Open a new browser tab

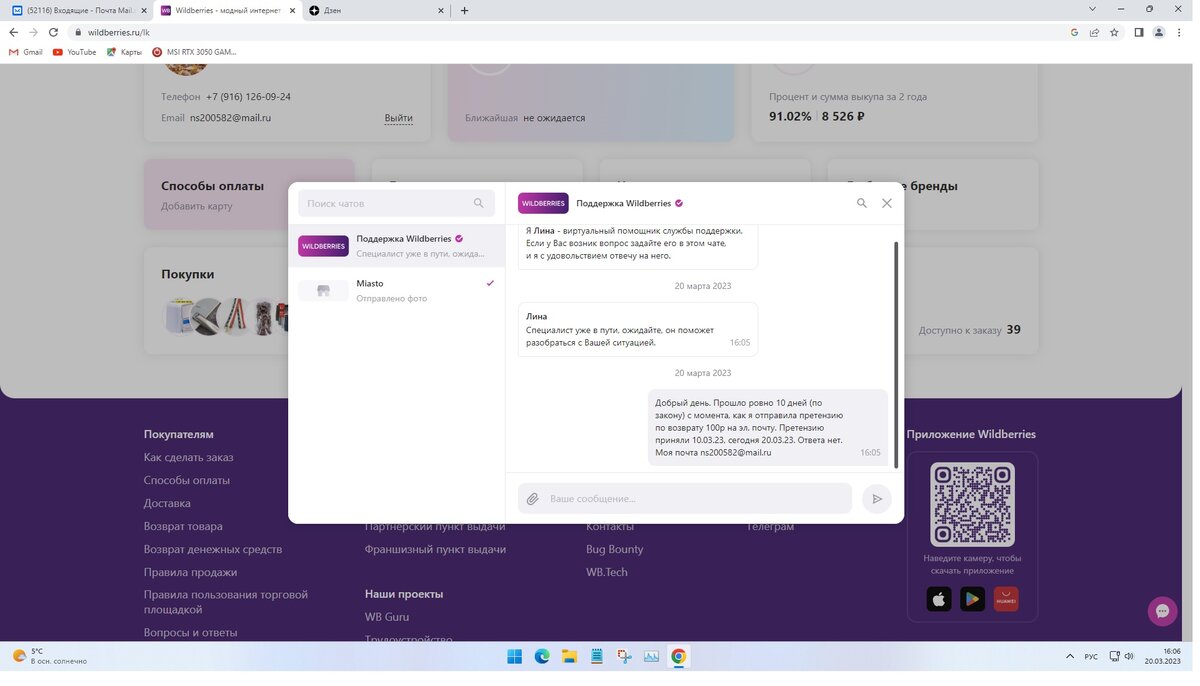(464, 10)
